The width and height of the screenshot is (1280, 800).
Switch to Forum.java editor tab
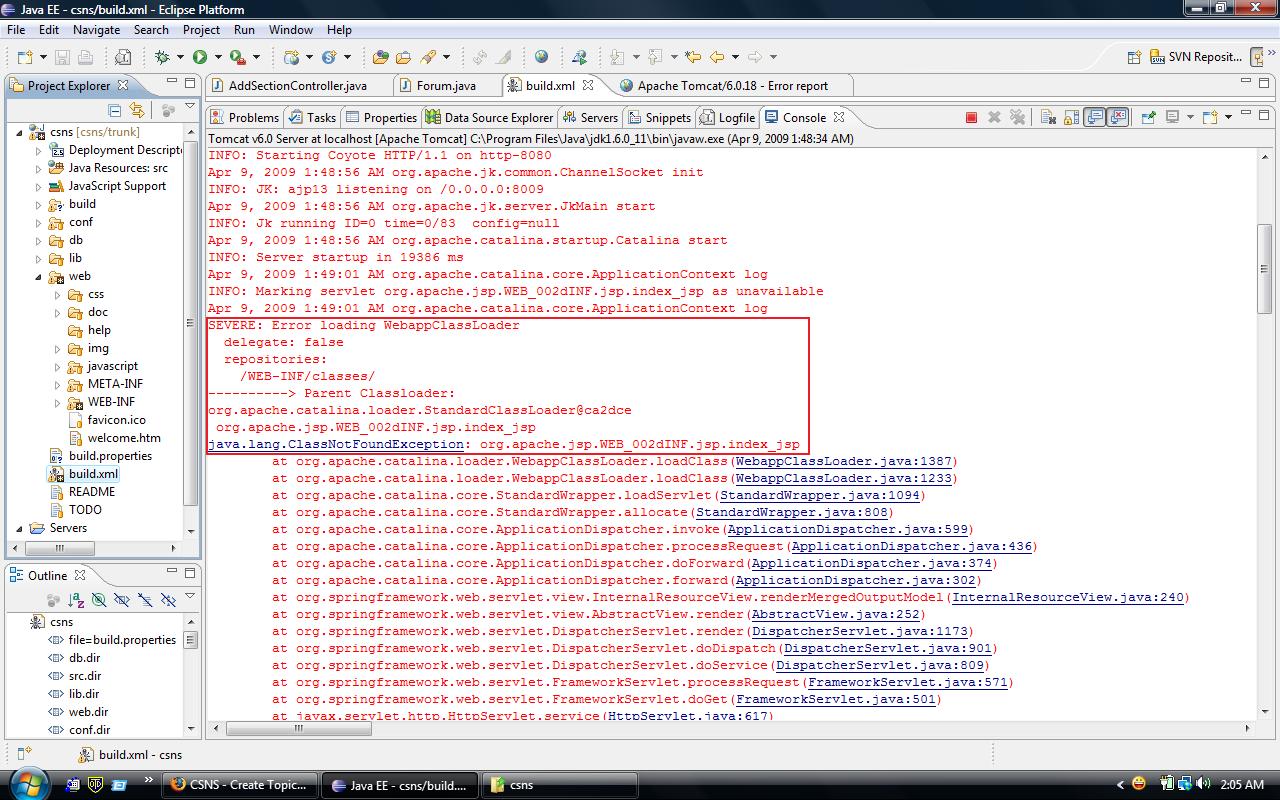click(446, 86)
